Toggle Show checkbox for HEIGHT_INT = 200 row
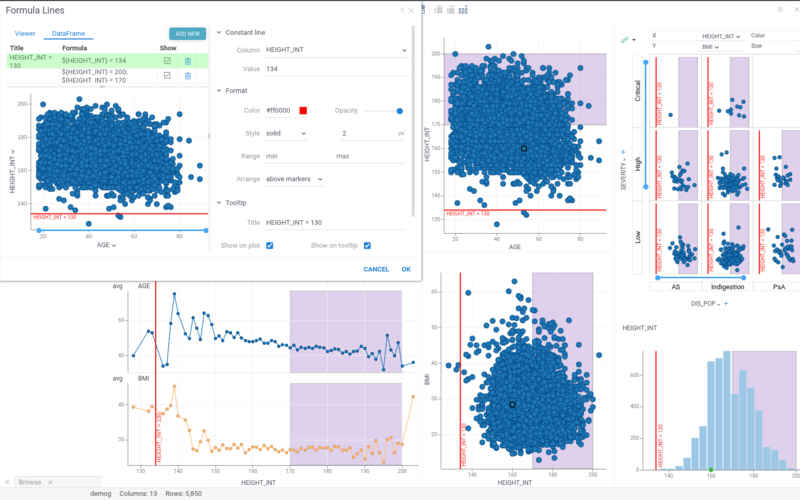This screenshot has width=800, height=500. 167,76
